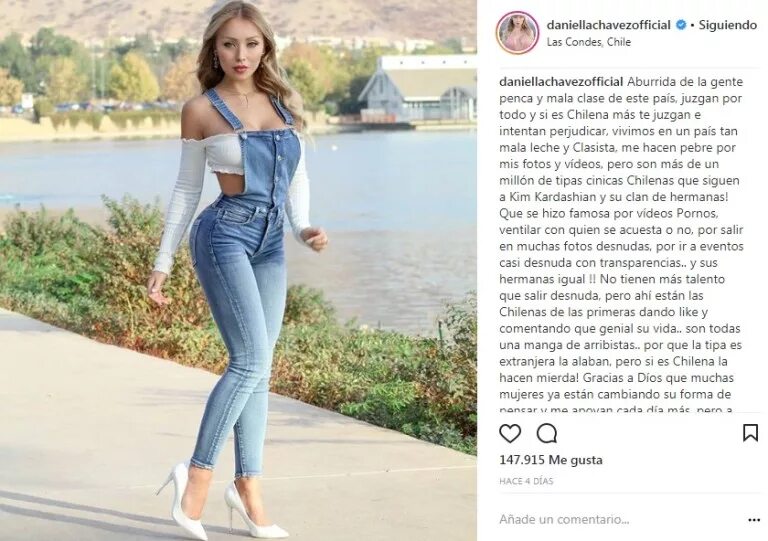Screen dimensions: 768x541
Task: Click the caption author name daniellachavezofficial
Action: [561, 81]
